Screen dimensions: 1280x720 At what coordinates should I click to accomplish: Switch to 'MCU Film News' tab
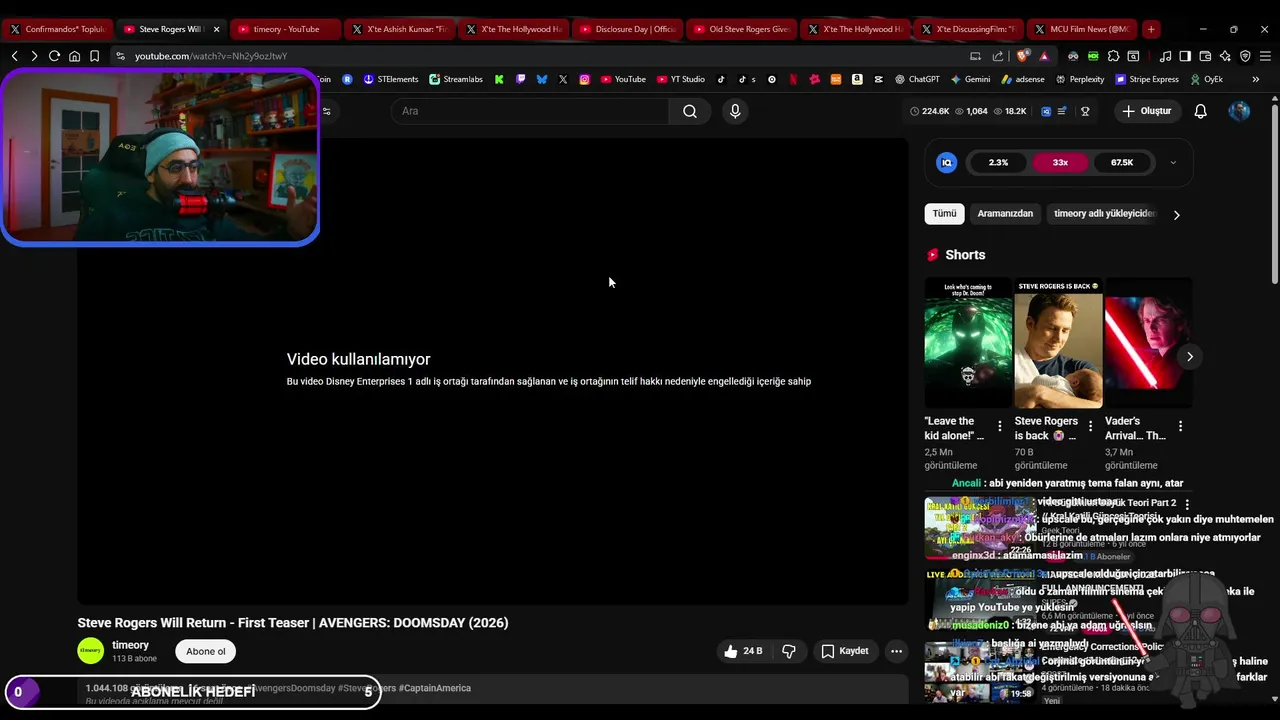1083,29
